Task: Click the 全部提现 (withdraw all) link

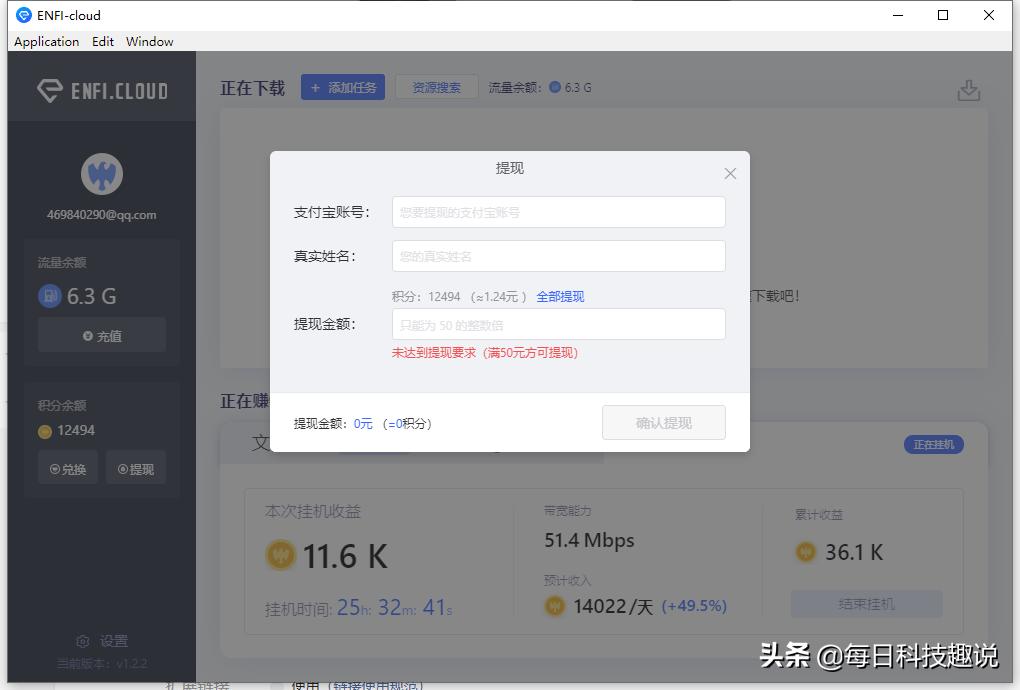Action: point(560,296)
